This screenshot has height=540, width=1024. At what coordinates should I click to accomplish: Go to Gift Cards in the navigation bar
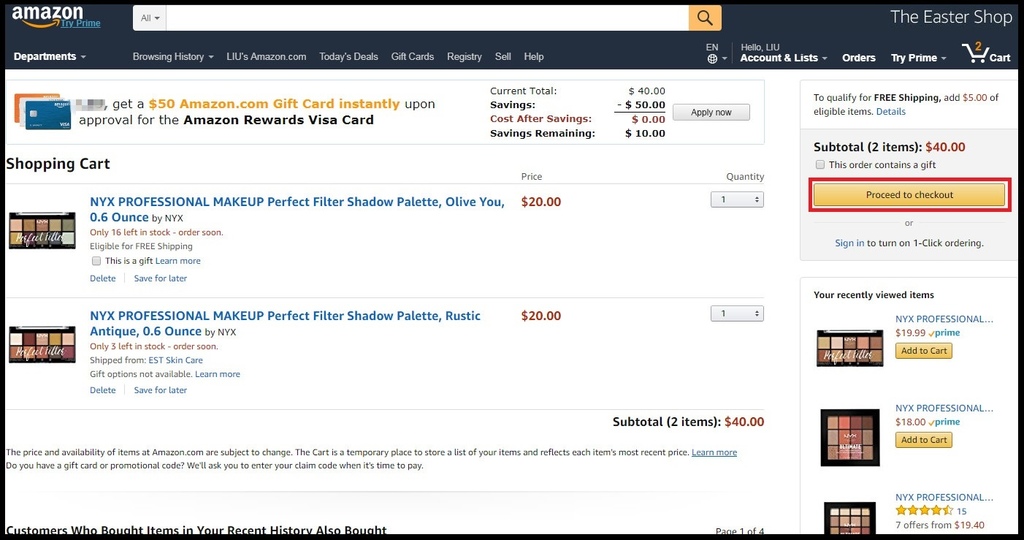click(x=412, y=57)
